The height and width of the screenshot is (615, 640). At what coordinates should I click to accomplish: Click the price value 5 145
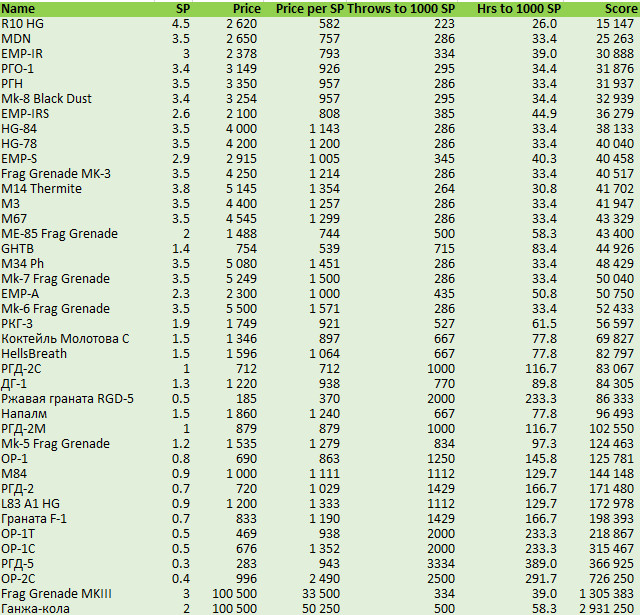point(241,189)
